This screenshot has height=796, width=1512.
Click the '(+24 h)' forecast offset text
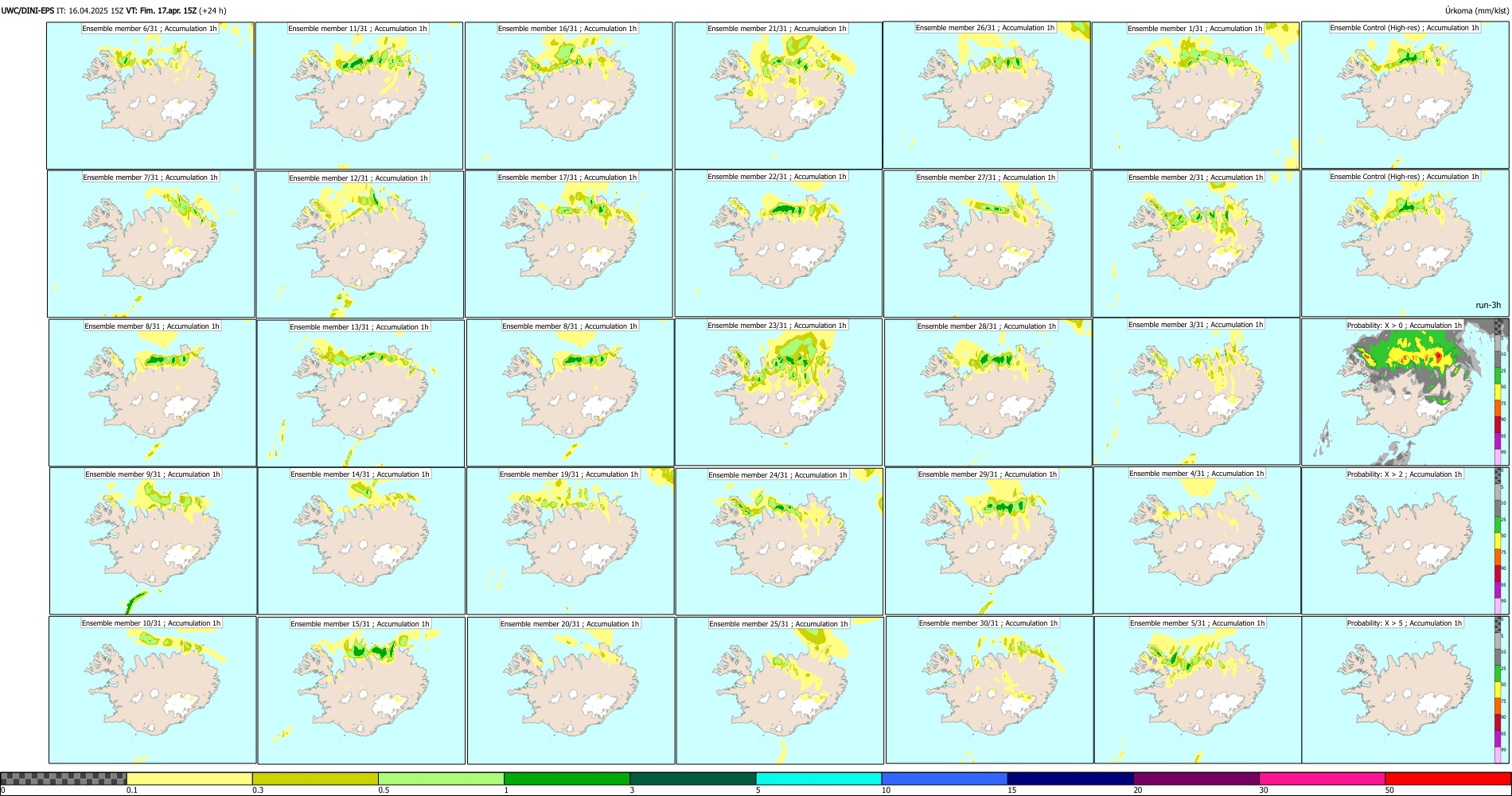(212, 11)
